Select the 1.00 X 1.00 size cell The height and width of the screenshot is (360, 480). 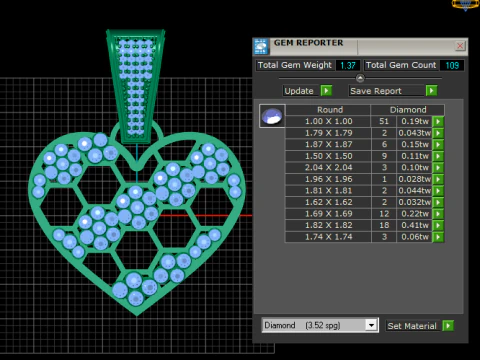(328, 121)
